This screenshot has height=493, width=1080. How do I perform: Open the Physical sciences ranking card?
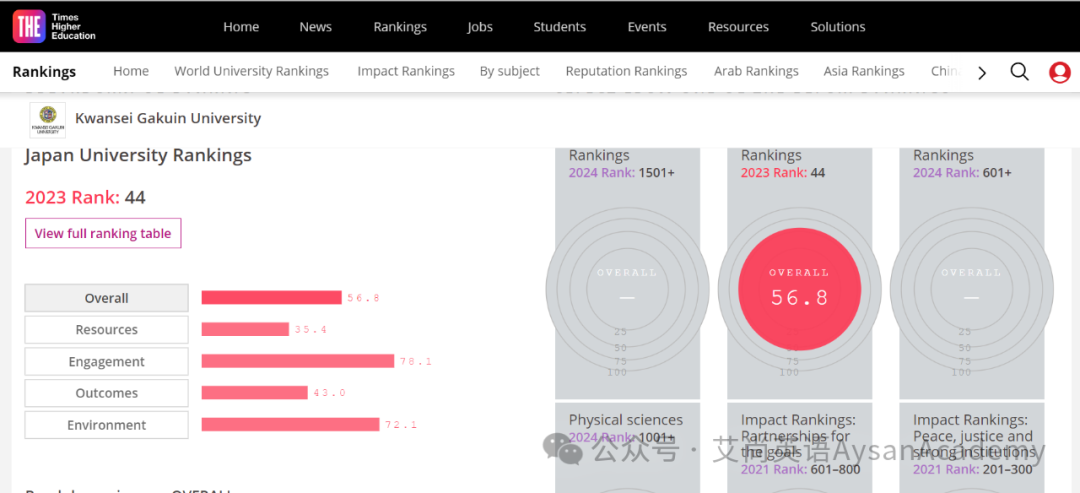[x=627, y=448]
